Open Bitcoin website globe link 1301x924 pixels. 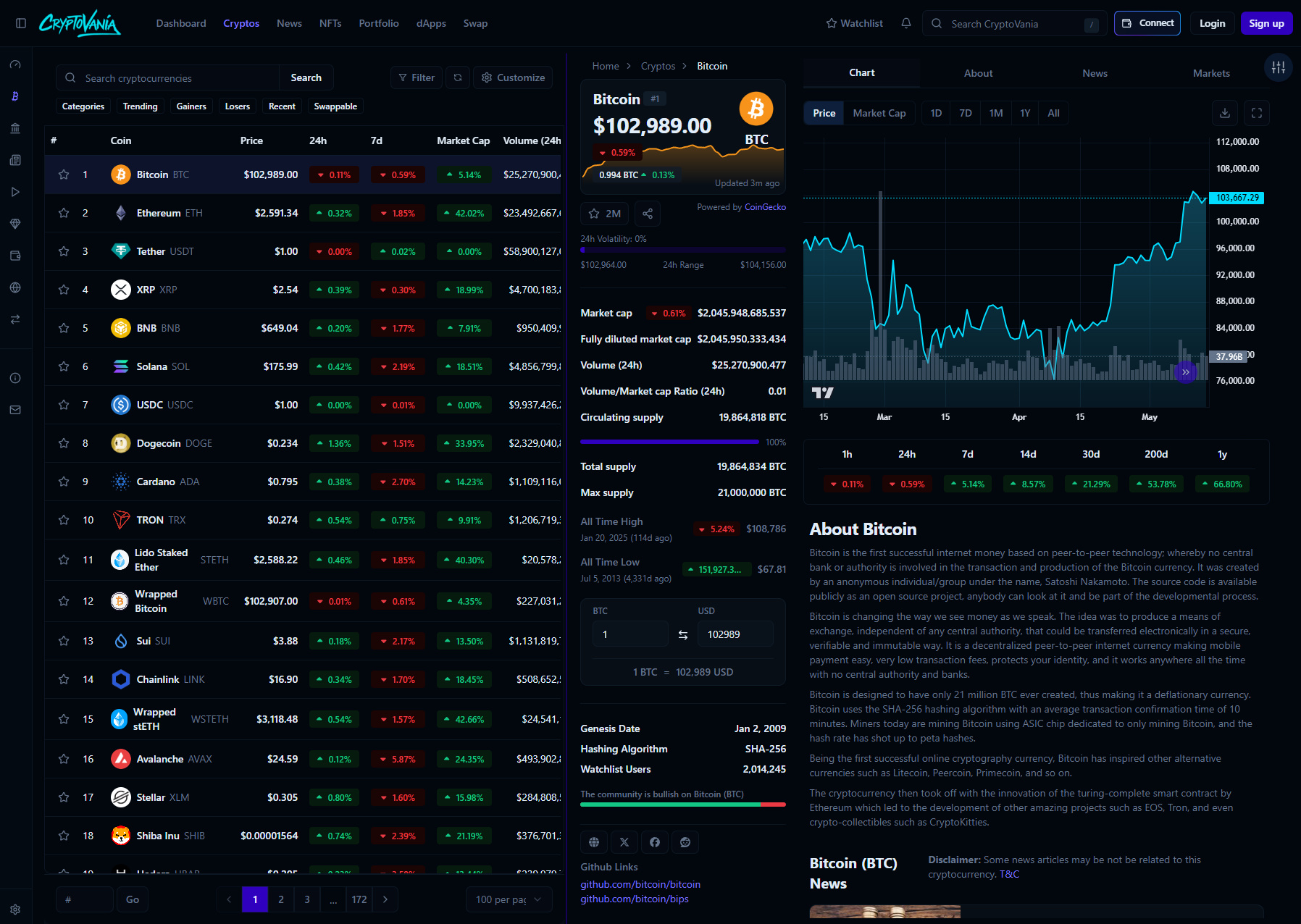coord(594,842)
